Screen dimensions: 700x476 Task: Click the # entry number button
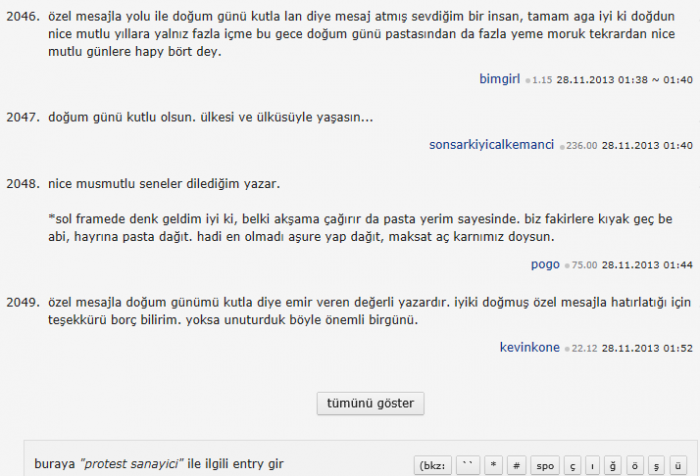coord(517,466)
